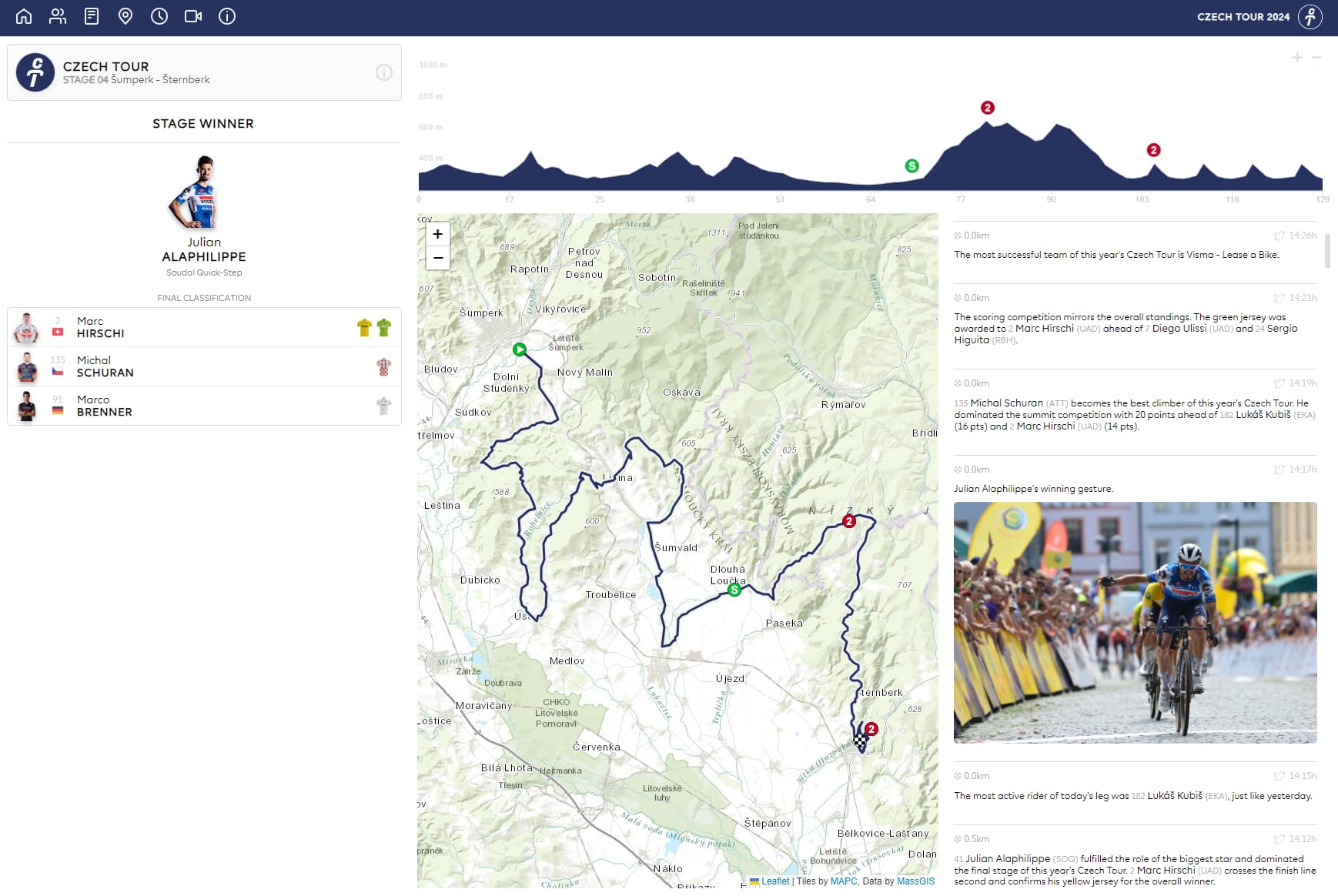Shrink elevation profile with minus icon
The width and height of the screenshot is (1338, 896).
1317,58
